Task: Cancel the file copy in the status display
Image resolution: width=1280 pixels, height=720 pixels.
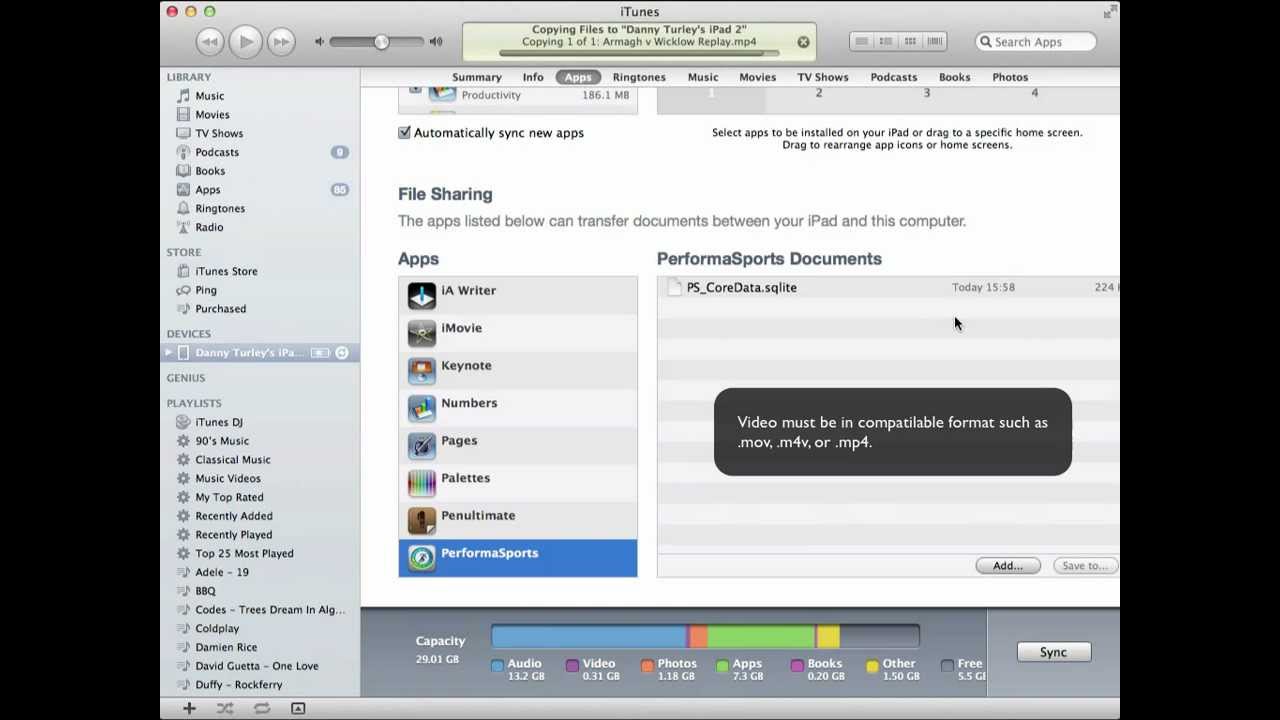Action: click(803, 42)
